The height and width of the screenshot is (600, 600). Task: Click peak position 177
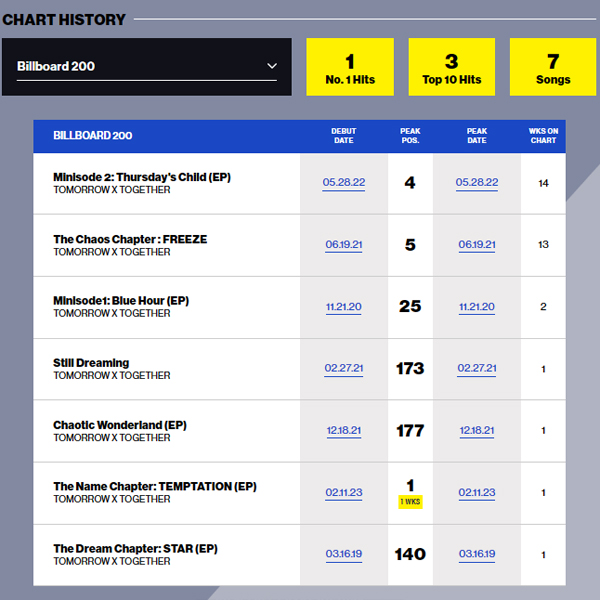point(410,431)
